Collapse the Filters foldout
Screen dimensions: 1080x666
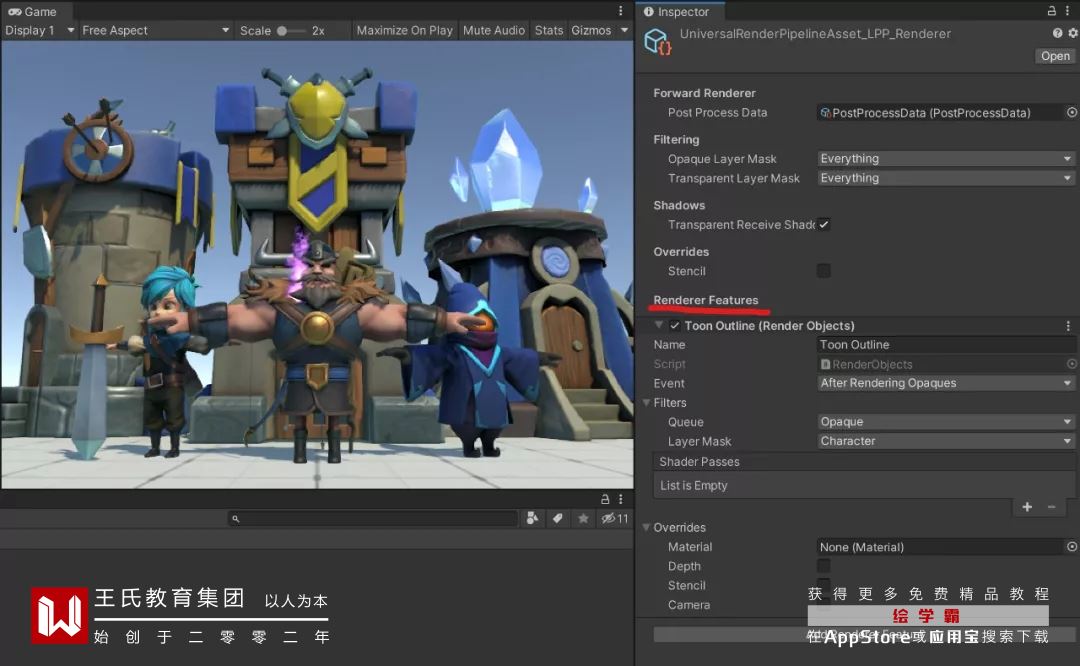(647, 402)
